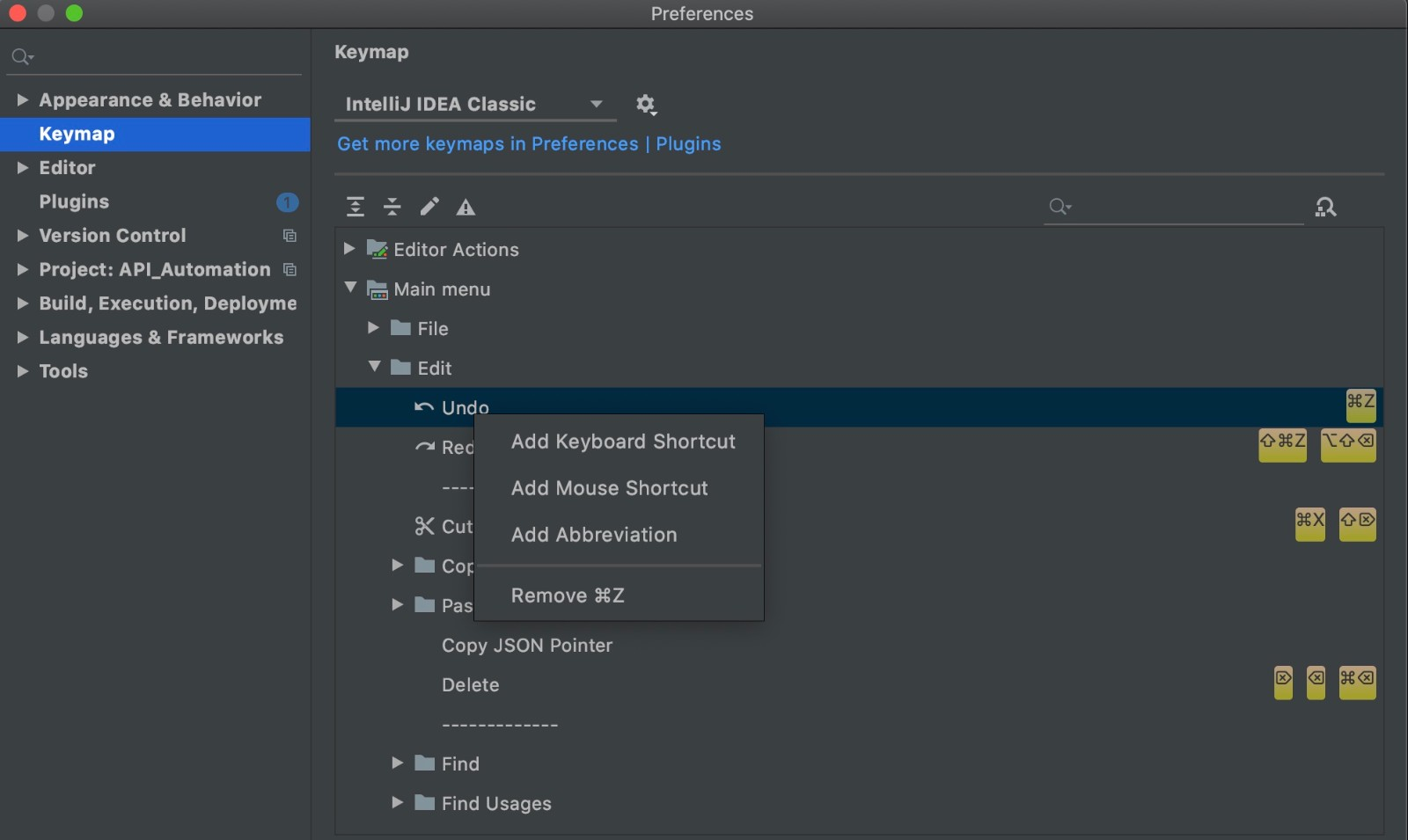Select the Delete action row

point(471,685)
